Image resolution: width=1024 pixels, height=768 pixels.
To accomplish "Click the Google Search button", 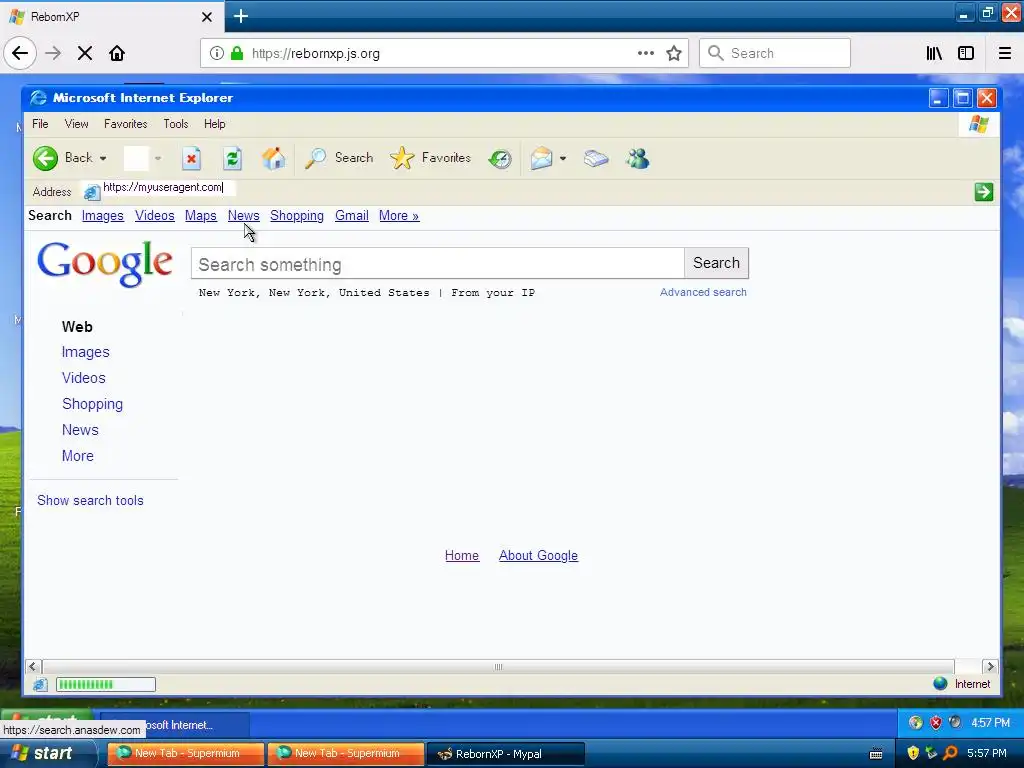I will click(716, 263).
